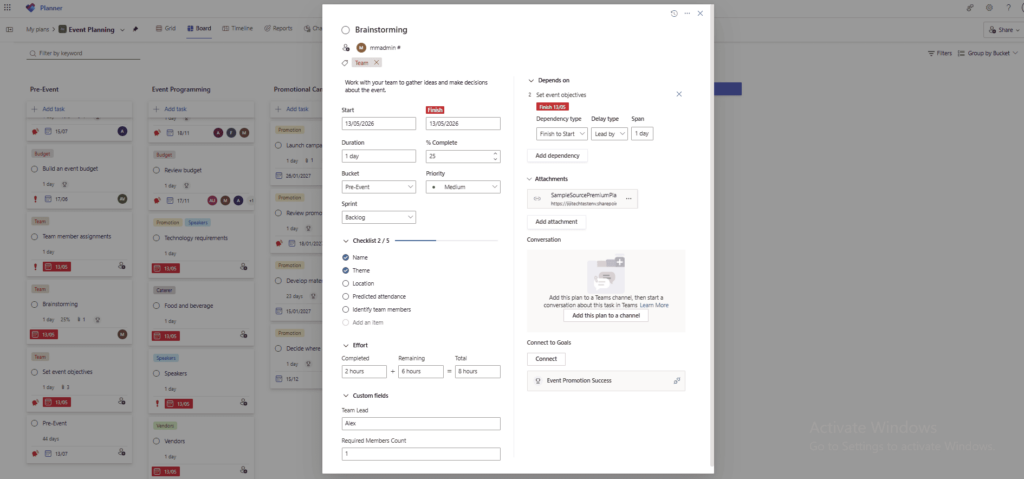Viewport: 1024px width, 479px height.
Task: Open the Settings gear icon
Action: coord(989,8)
